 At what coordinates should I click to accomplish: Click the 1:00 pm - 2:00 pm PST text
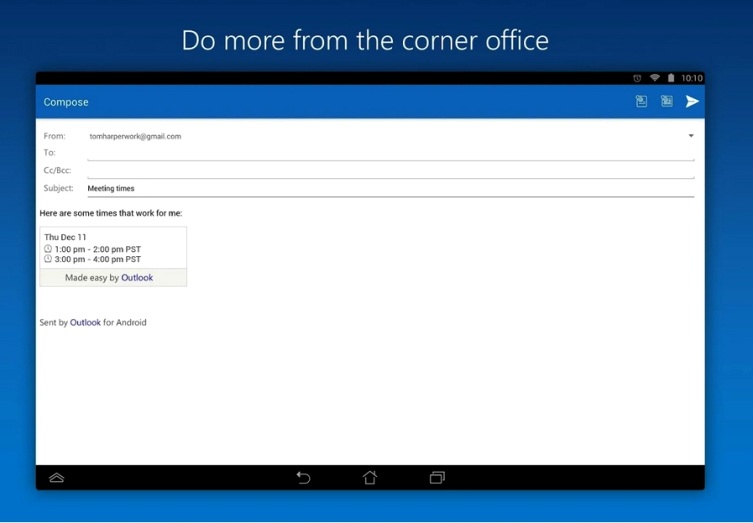tap(97, 249)
